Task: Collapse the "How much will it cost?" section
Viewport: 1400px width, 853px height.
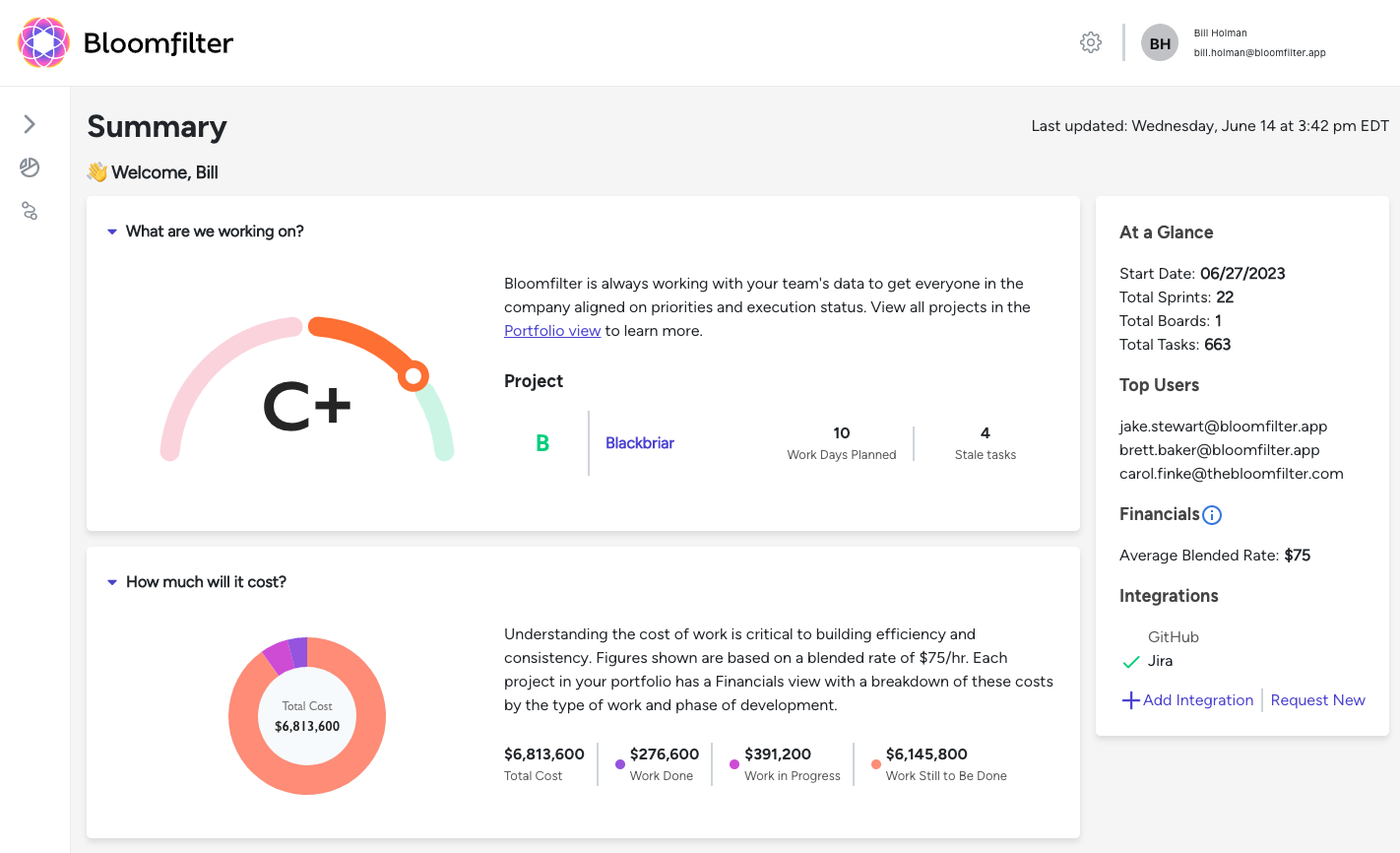Action: tap(112, 583)
